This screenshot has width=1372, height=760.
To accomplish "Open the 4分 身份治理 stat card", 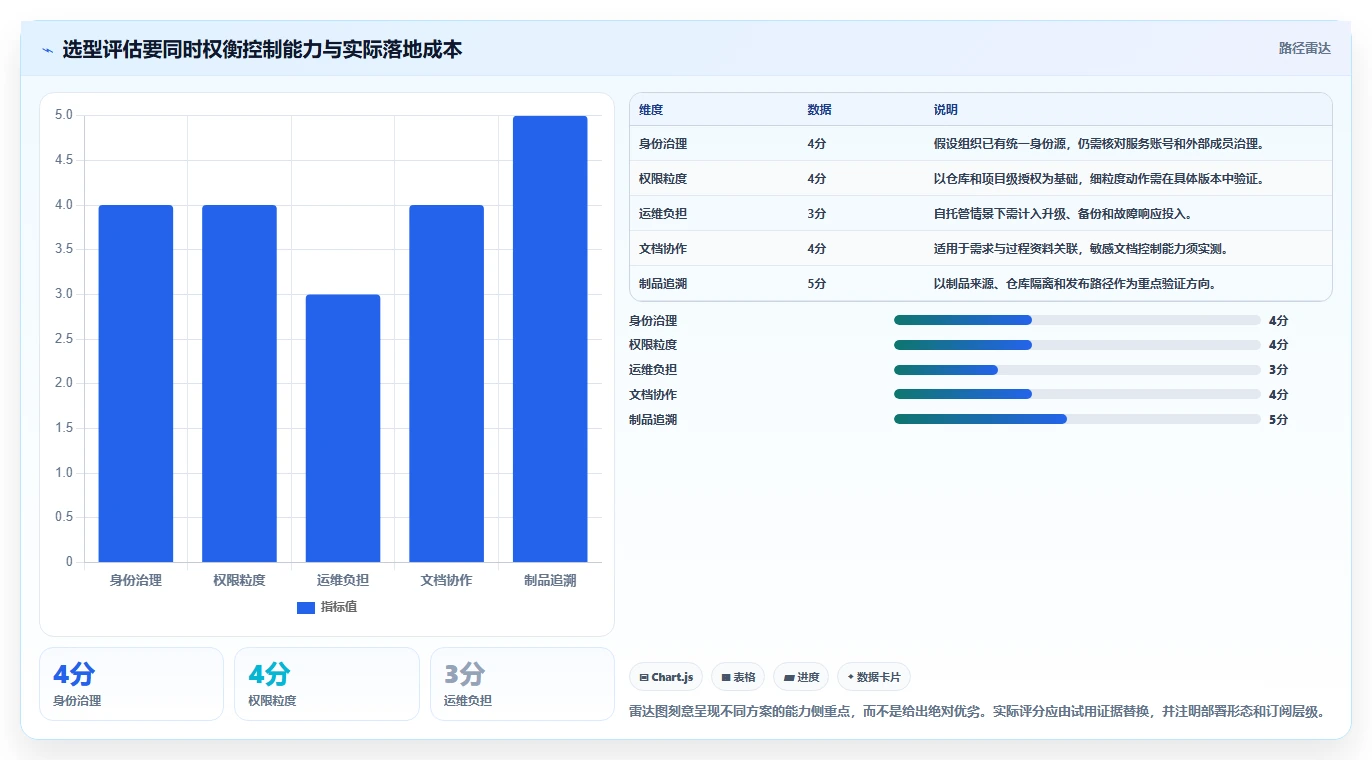I will (x=131, y=684).
